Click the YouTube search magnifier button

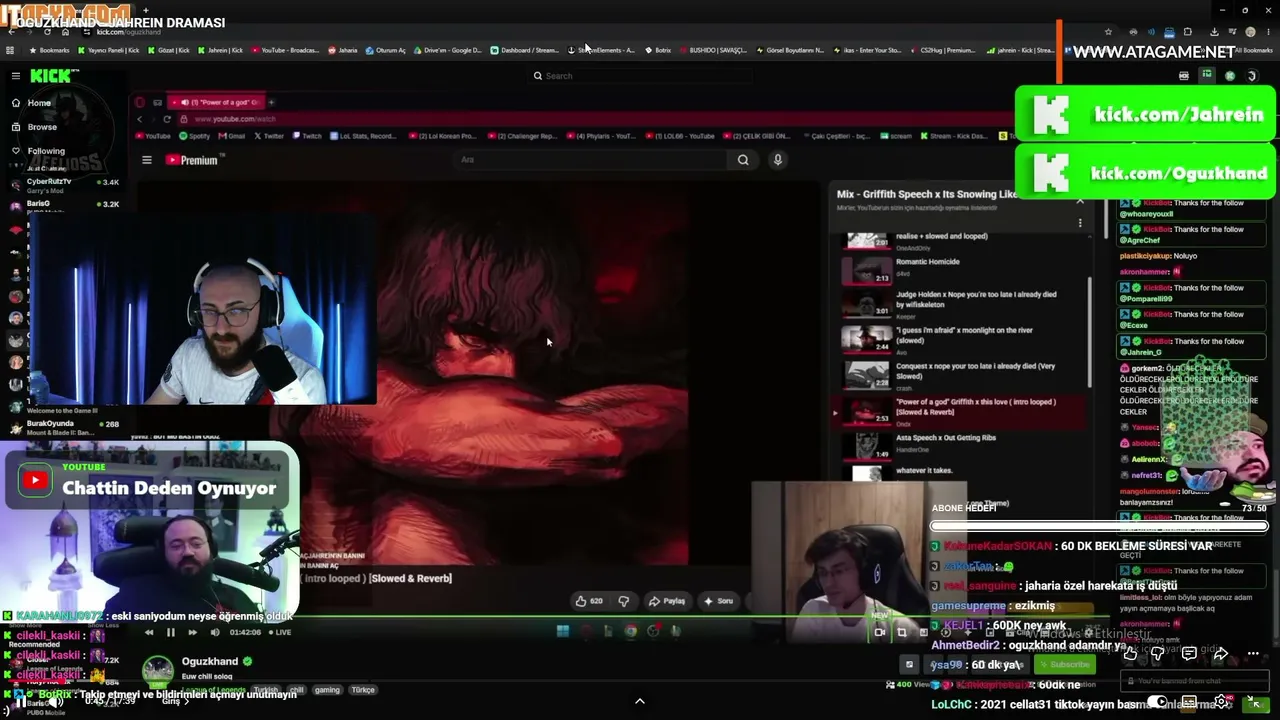click(x=743, y=160)
